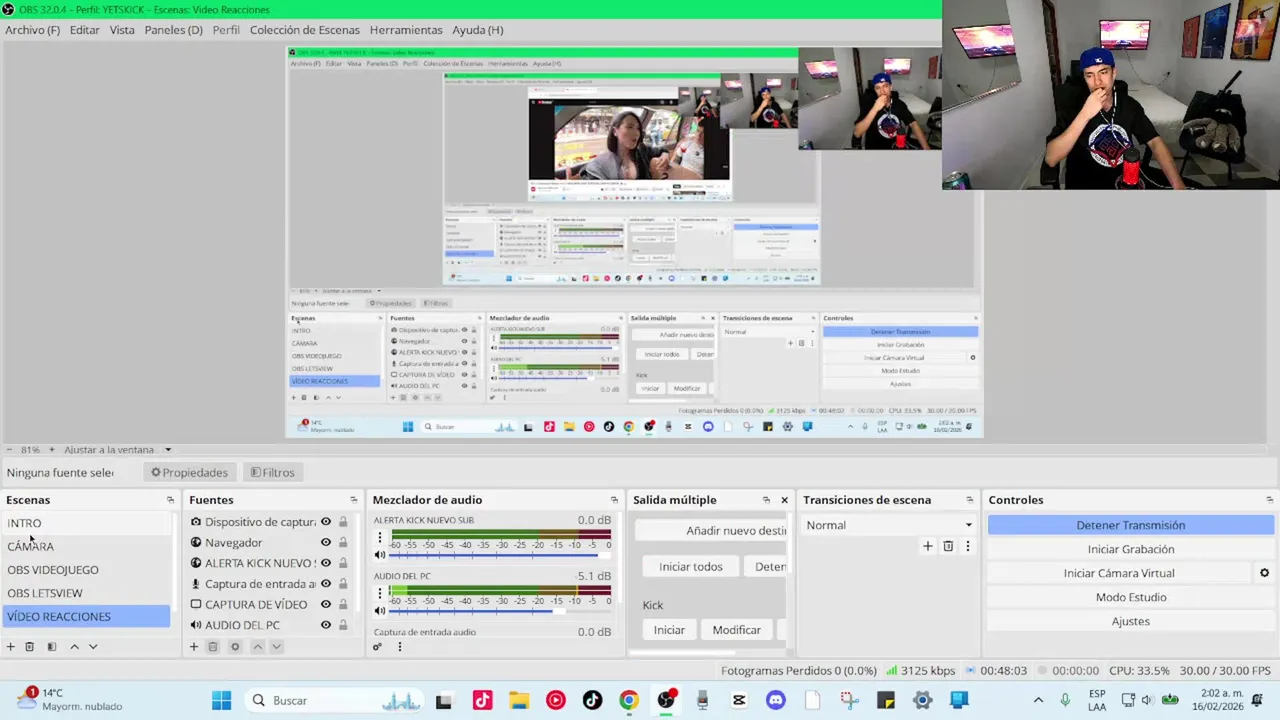This screenshot has height=720, width=1280.
Task: Open Windows Start menu
Action: 221,700
